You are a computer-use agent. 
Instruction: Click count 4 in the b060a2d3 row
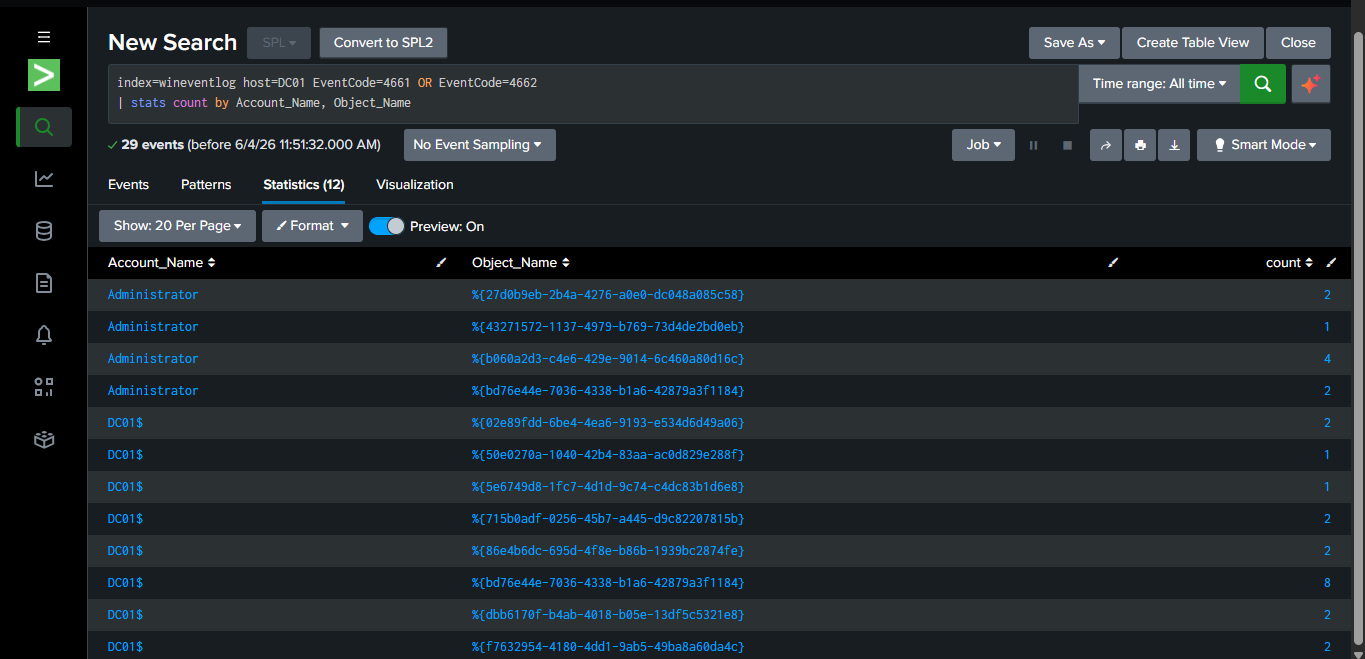(x=1327, y=359)
